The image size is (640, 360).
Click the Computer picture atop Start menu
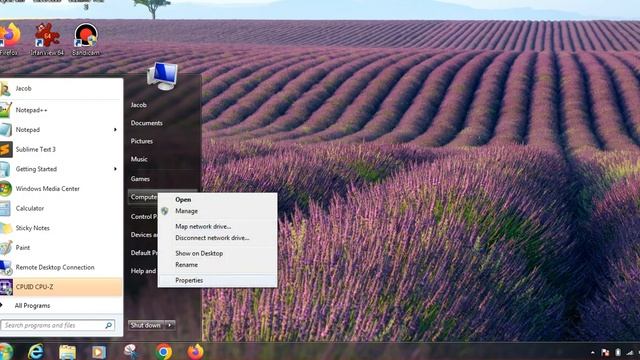162,76
